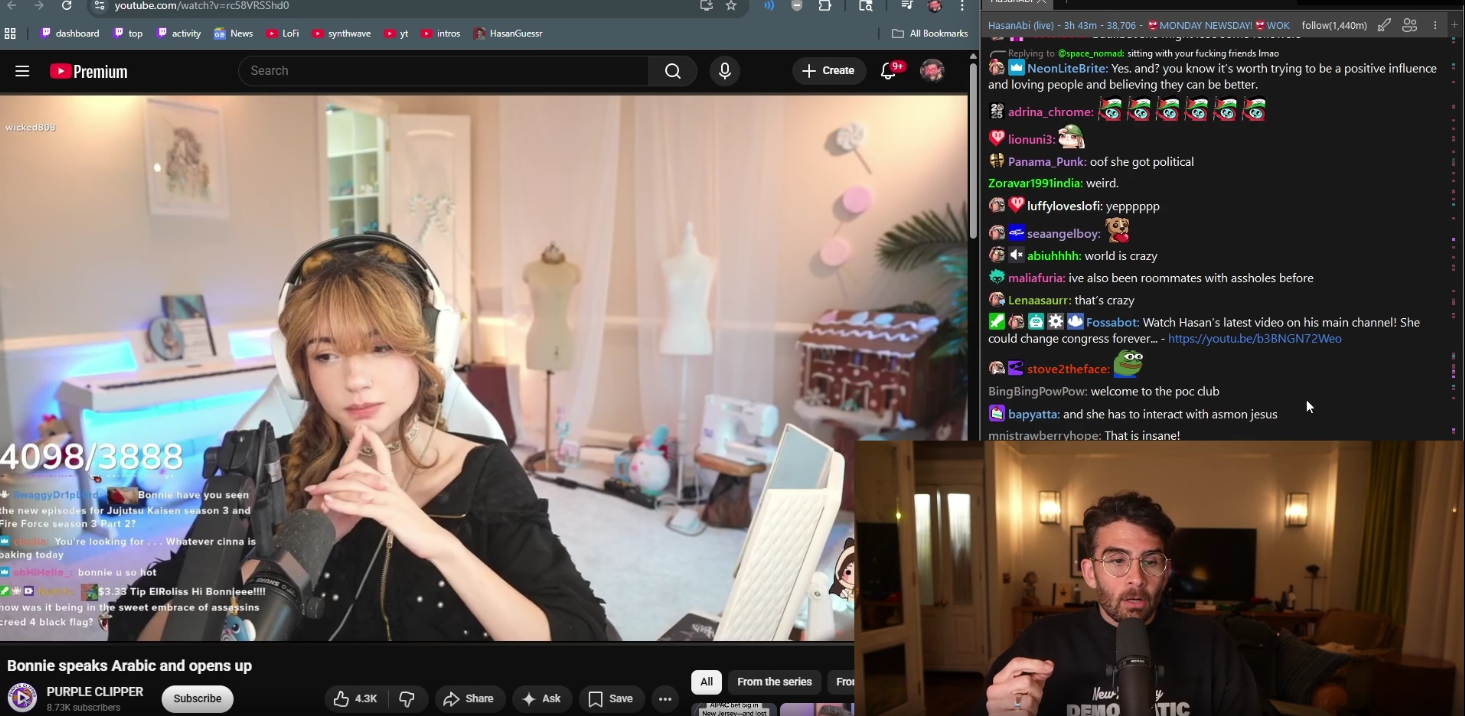This screenshot has width=1465, height=716.
Task: Click the PURPLE CLIPPER channel name
Action: pos(95,692)
